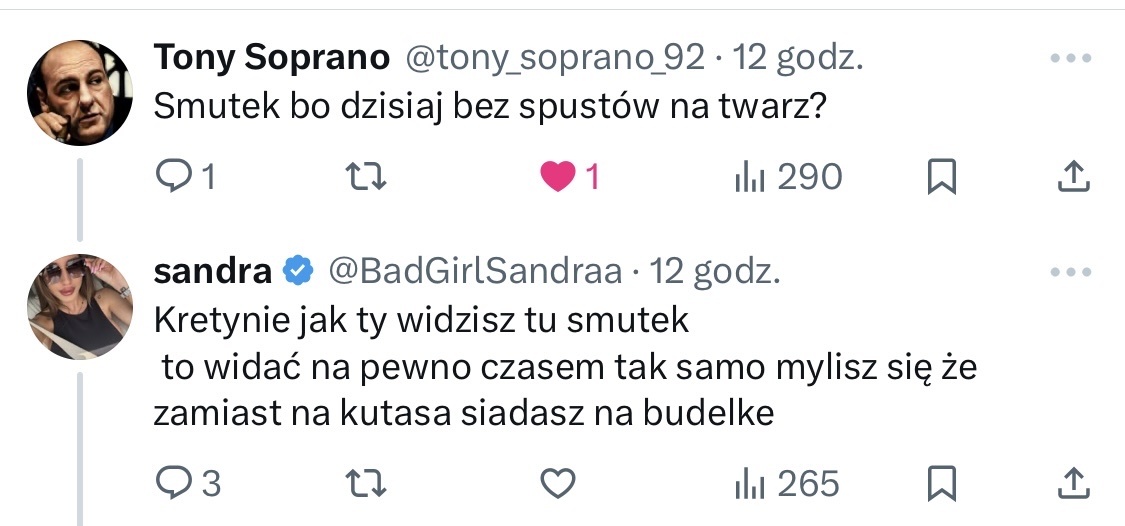Bookmark sandra's tweet
Image resolution: width=1125 pixels, height=526 pixels.
coord(942,485)
